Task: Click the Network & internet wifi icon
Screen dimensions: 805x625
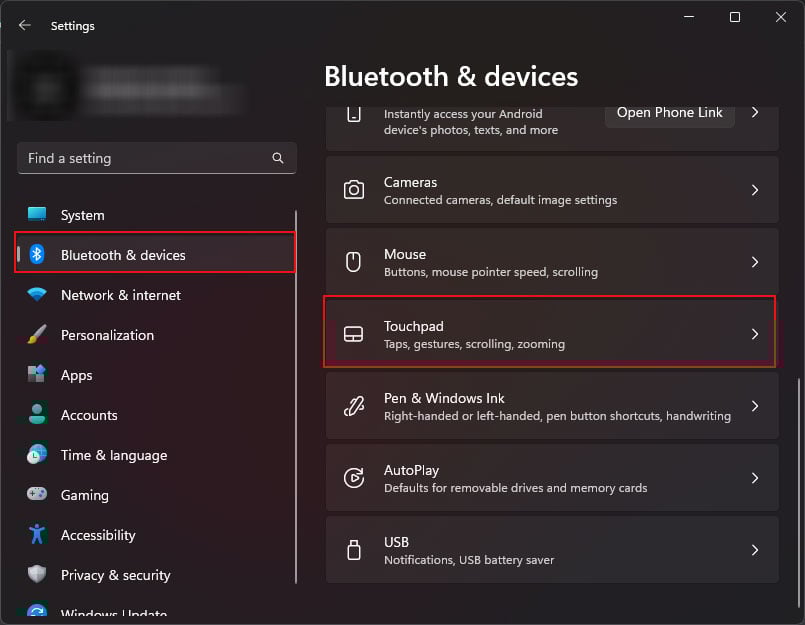Action: coord(37,295)
